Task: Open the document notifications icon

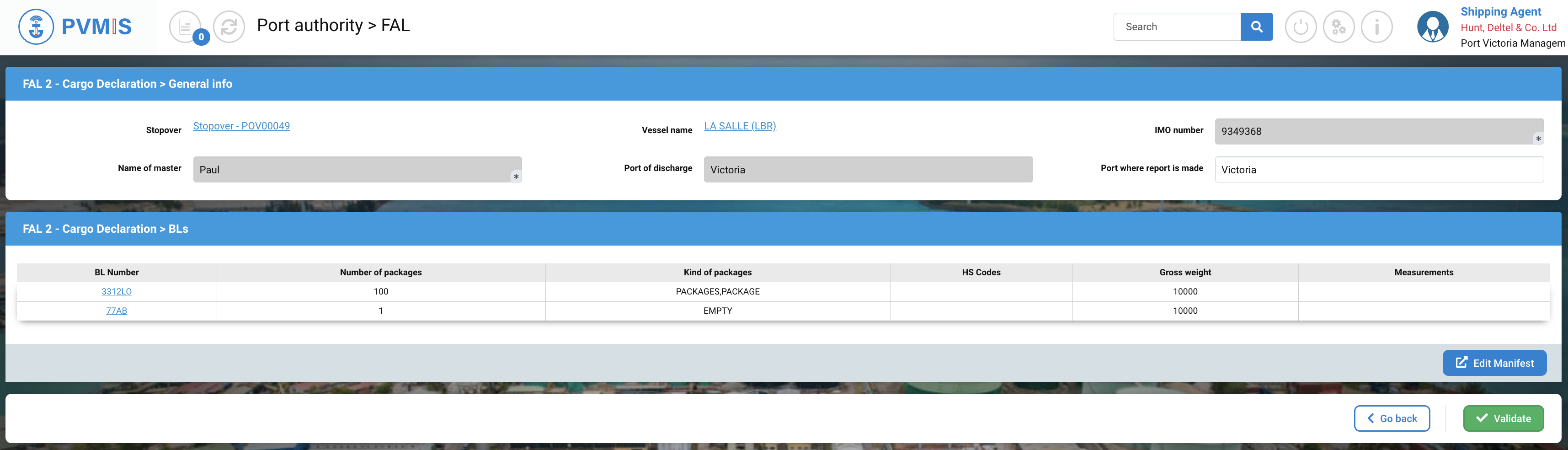Action: click(x=185, y=27)
